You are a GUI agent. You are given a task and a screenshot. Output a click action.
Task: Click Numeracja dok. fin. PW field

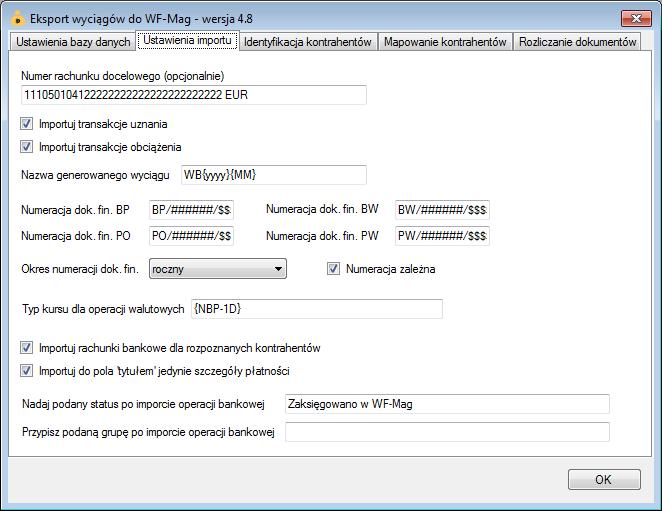(442, 236)
